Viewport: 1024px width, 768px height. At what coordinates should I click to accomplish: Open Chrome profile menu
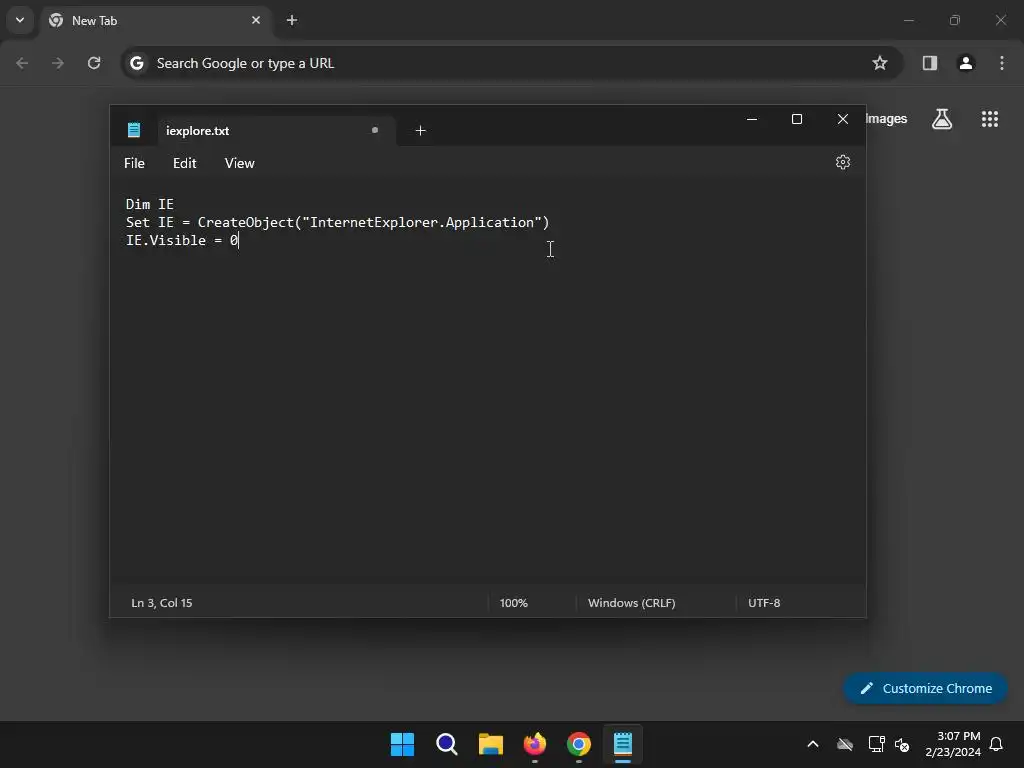click(x=966, y=63)
